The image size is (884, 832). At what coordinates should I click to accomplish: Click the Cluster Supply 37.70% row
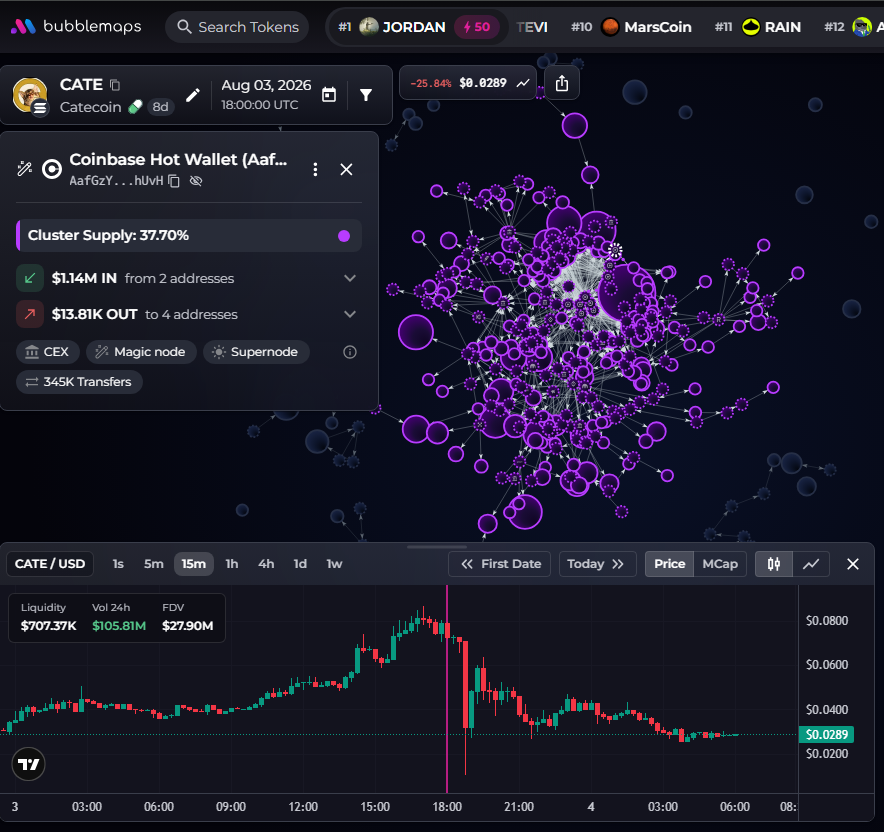pyautogui.click(x=189, y=236)
